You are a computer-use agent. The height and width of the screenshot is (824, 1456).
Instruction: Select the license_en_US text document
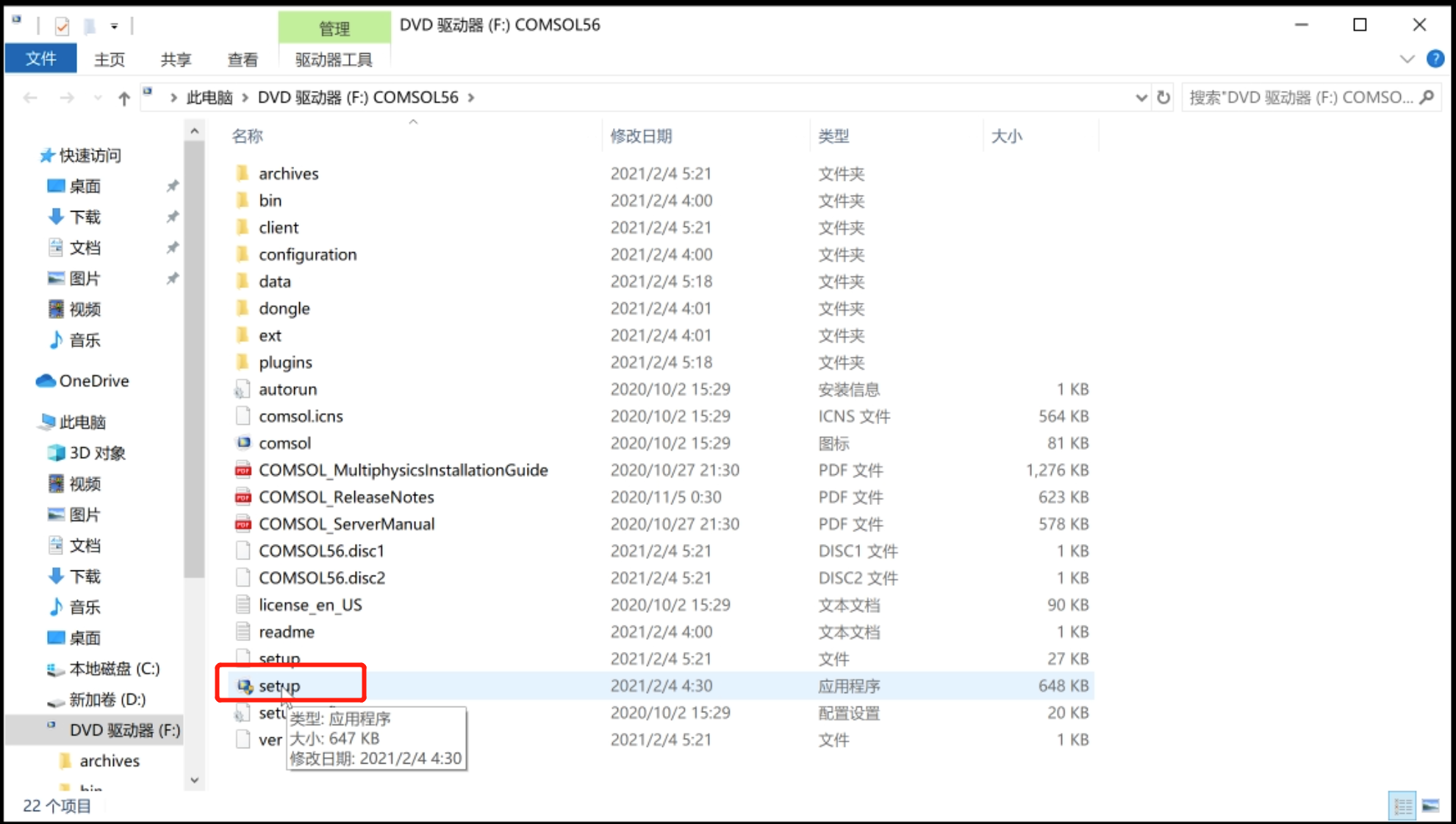point(310,605)
